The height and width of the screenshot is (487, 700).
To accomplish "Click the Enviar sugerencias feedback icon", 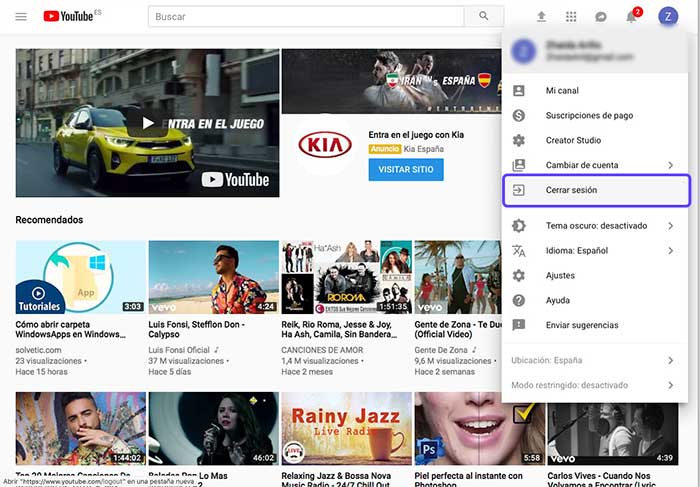I will (x=519, y=325).
